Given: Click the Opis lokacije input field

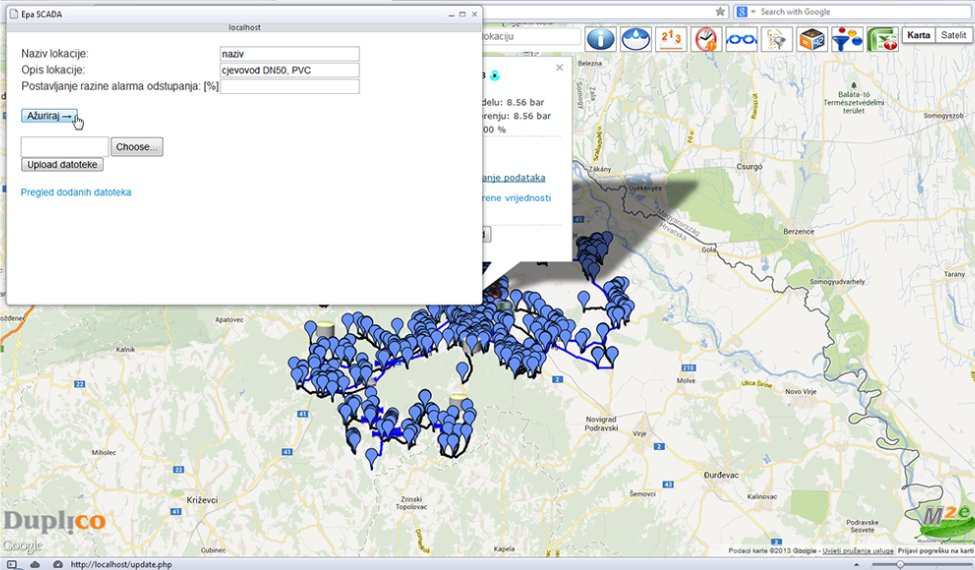Looking at the screenshot, I should (x=290, y=70).
